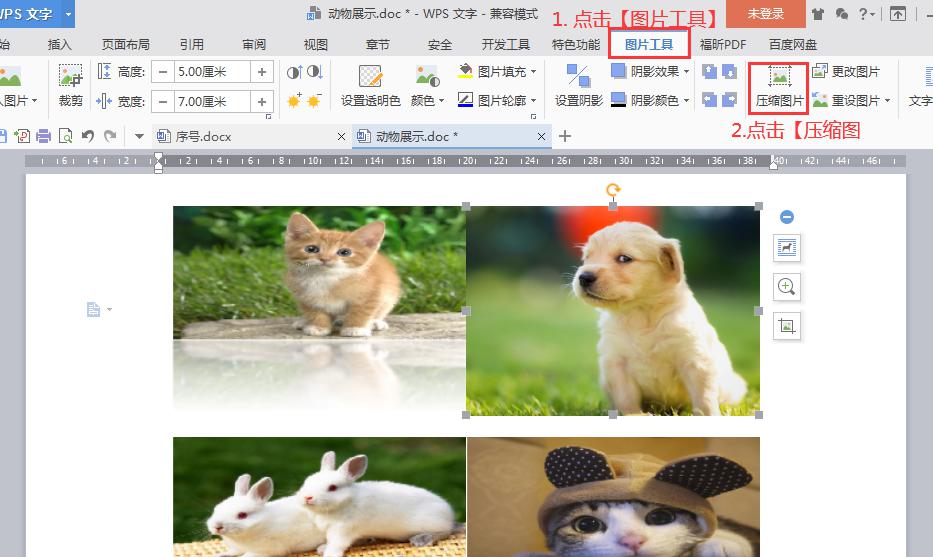Image resolution: width=933 pixels, height=557 pixels.
Task: Click blue minus button beside puppy image
Action: [x=787, y=217]
